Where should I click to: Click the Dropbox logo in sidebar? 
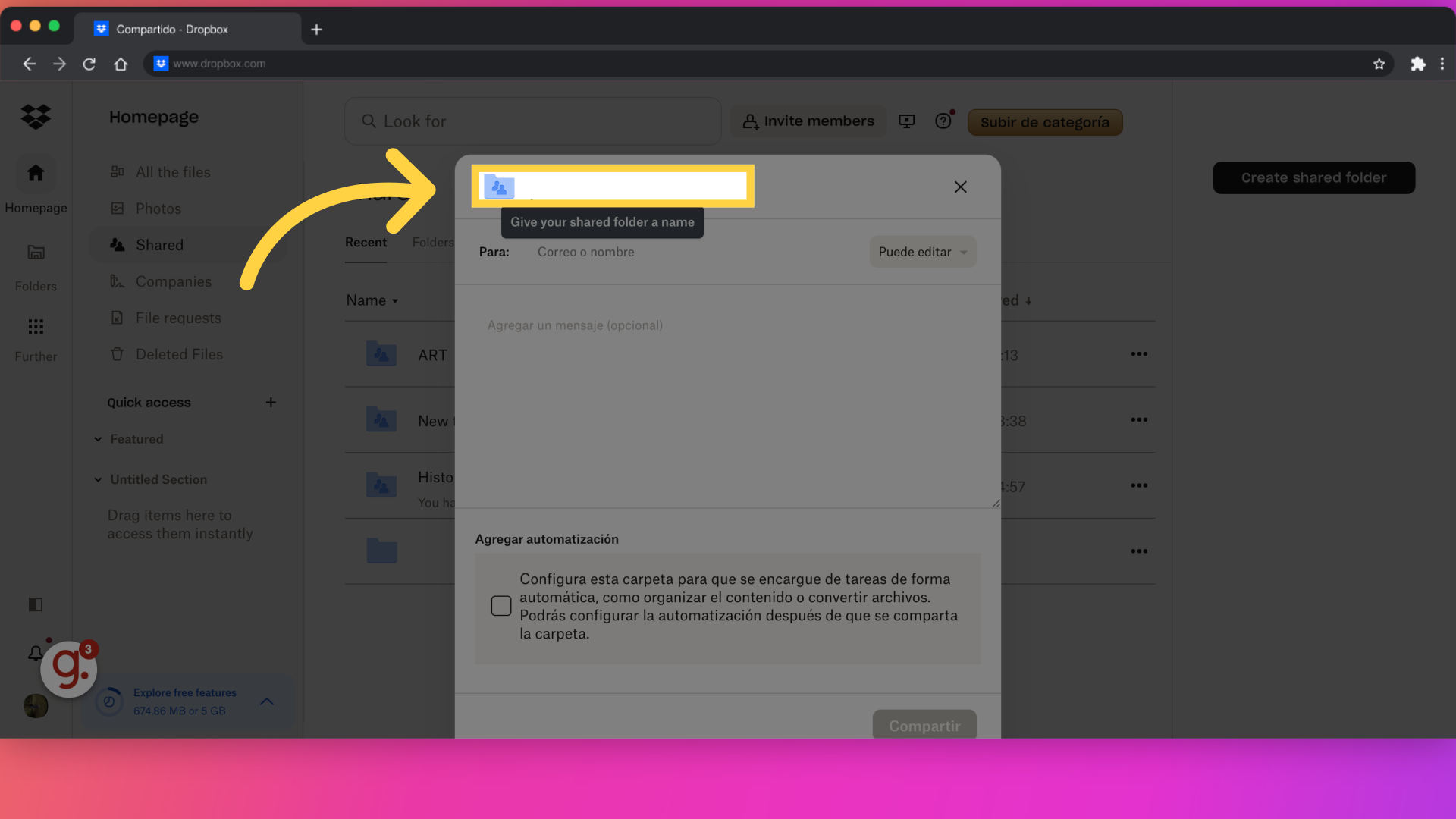click(x=36, y=117)
